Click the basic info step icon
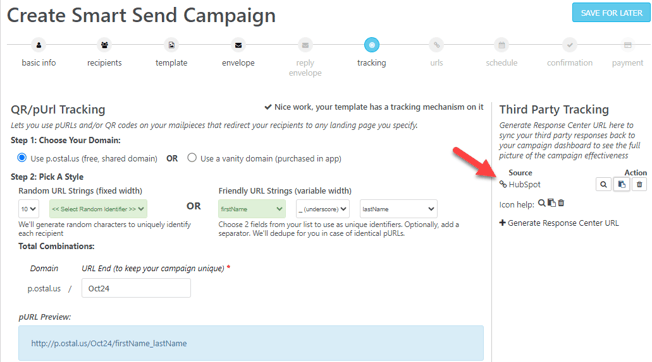This screenshot has width=652, height=362. click(x=39, y=45)
